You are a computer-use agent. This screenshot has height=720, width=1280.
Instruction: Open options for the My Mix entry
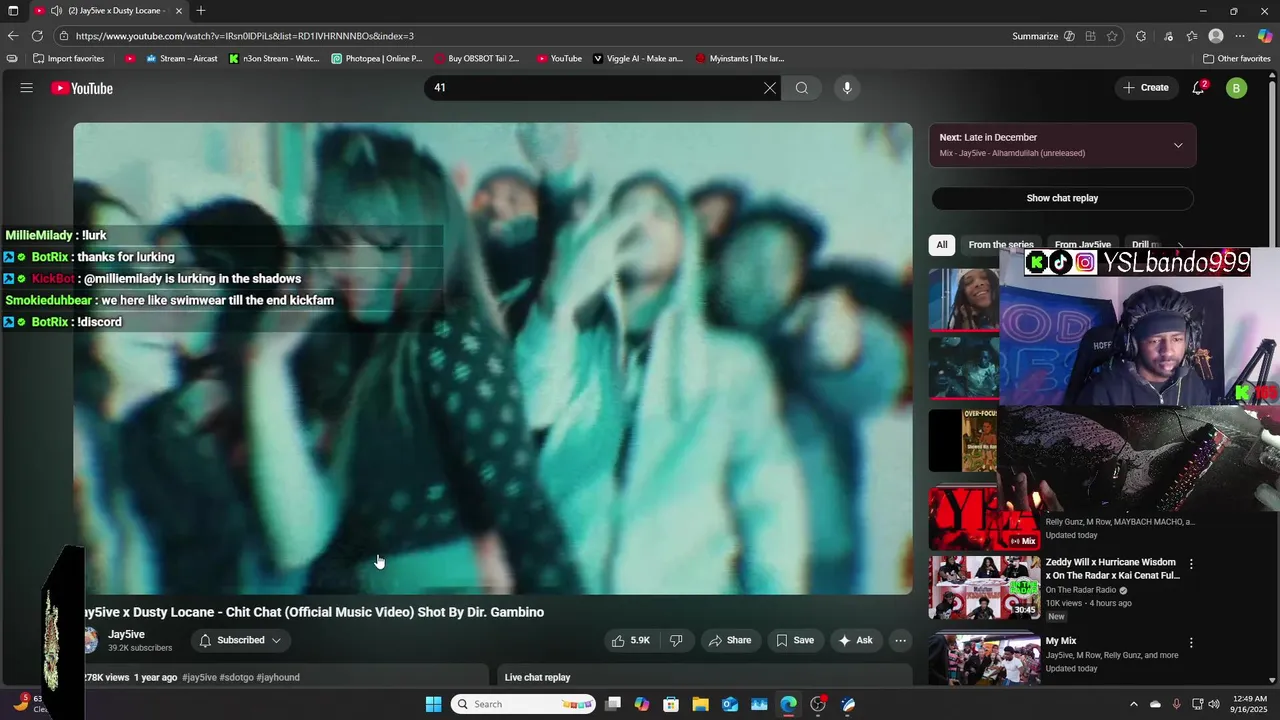tap(1191, 643)
